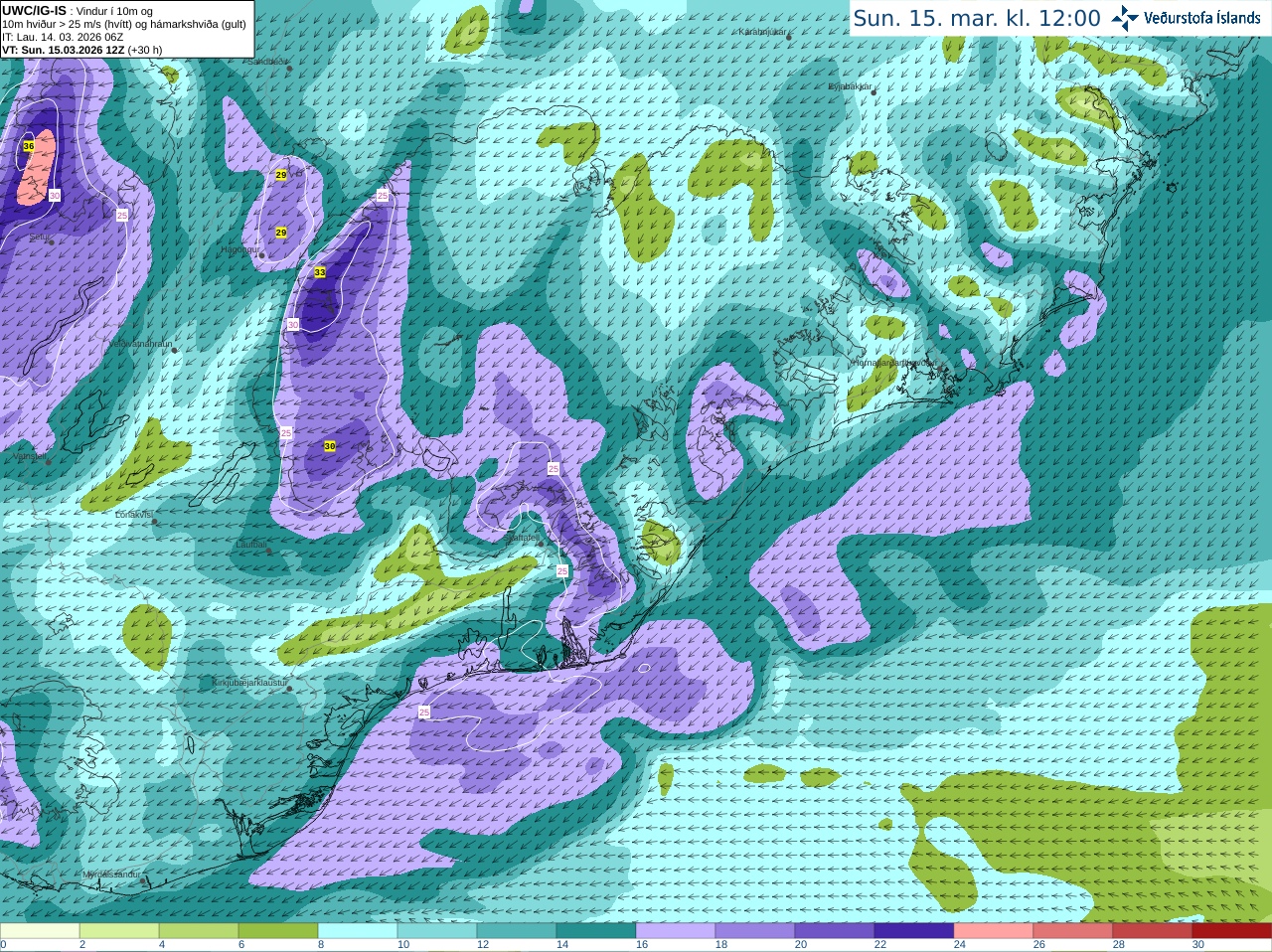Click the Vatnsfell station label

point(29,456)
